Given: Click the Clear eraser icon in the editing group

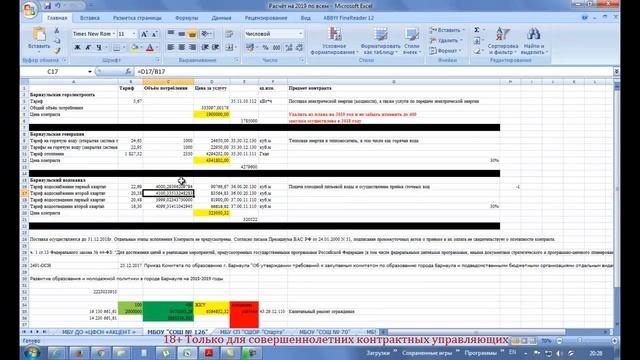Looking at the screenshot, I should (x=477, y=51).
